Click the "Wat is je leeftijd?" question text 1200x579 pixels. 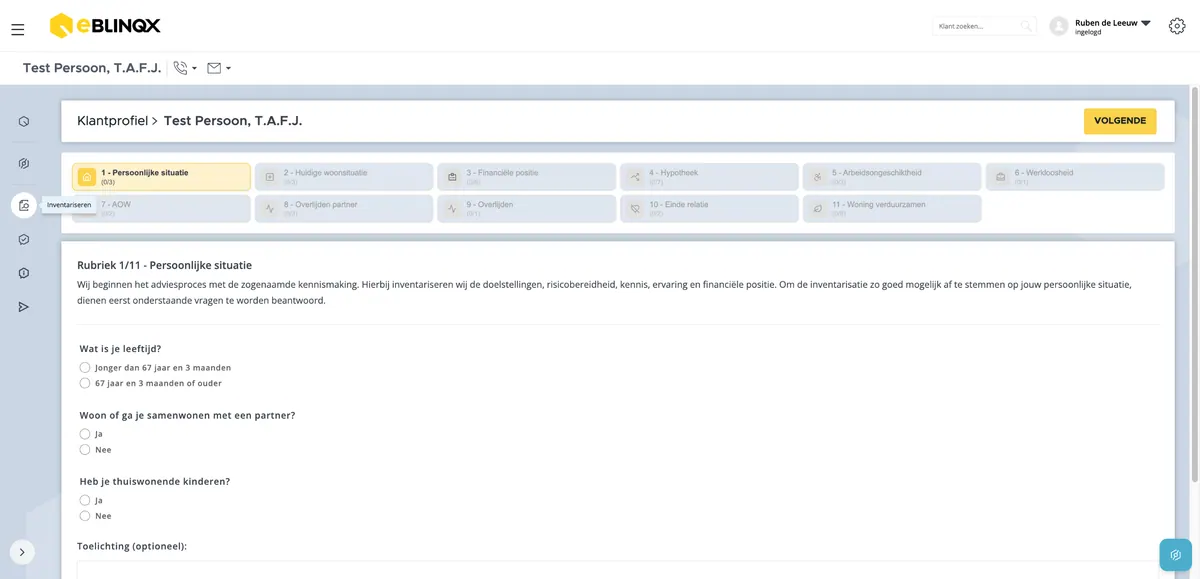[120, 349]
